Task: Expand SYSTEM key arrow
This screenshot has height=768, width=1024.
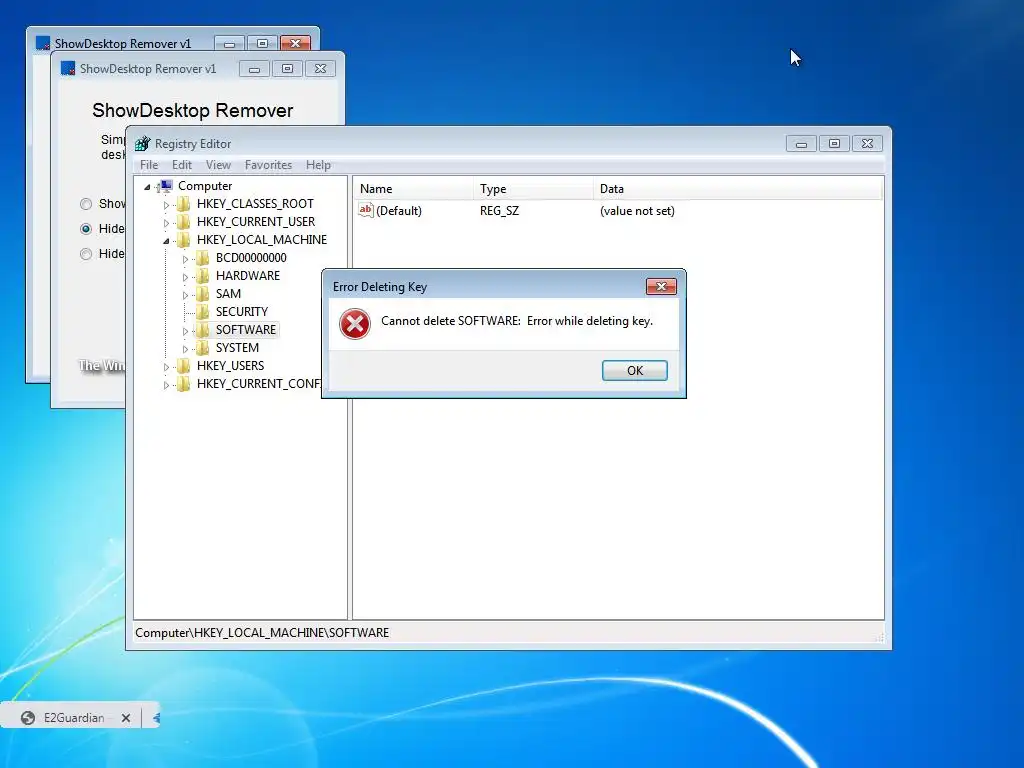Action: [185, 349]
